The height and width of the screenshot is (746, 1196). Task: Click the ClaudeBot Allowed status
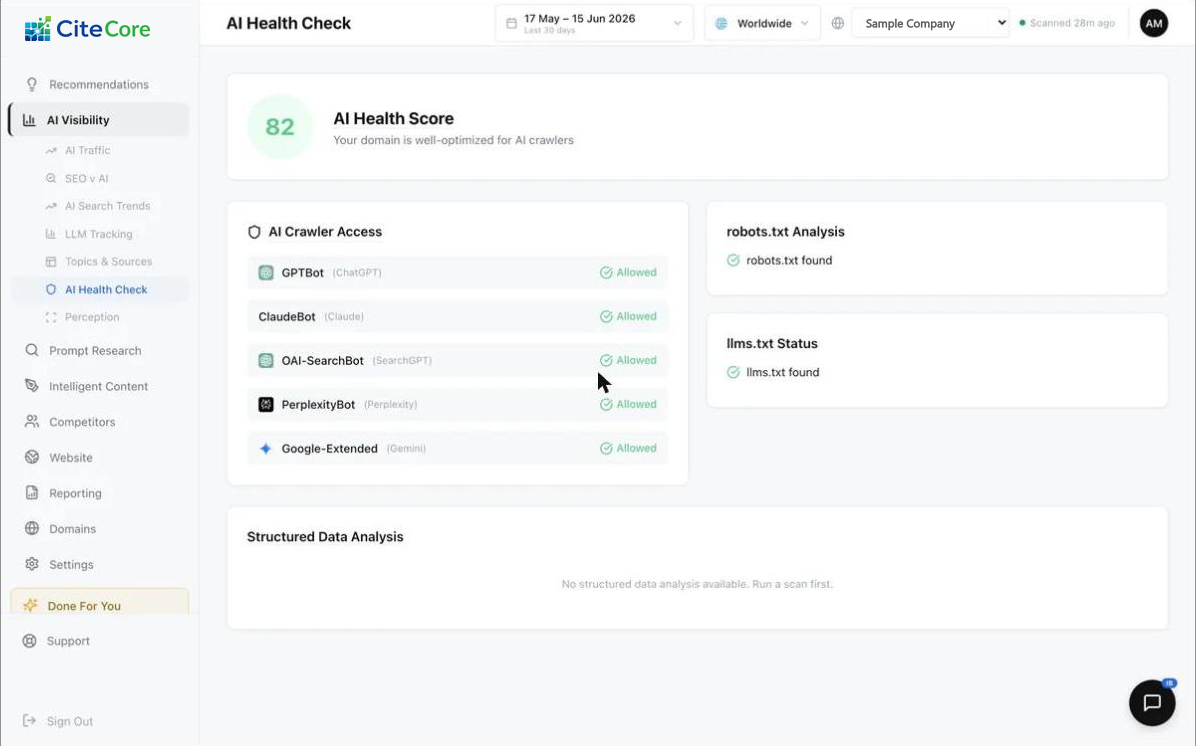(x=628, y=317)
